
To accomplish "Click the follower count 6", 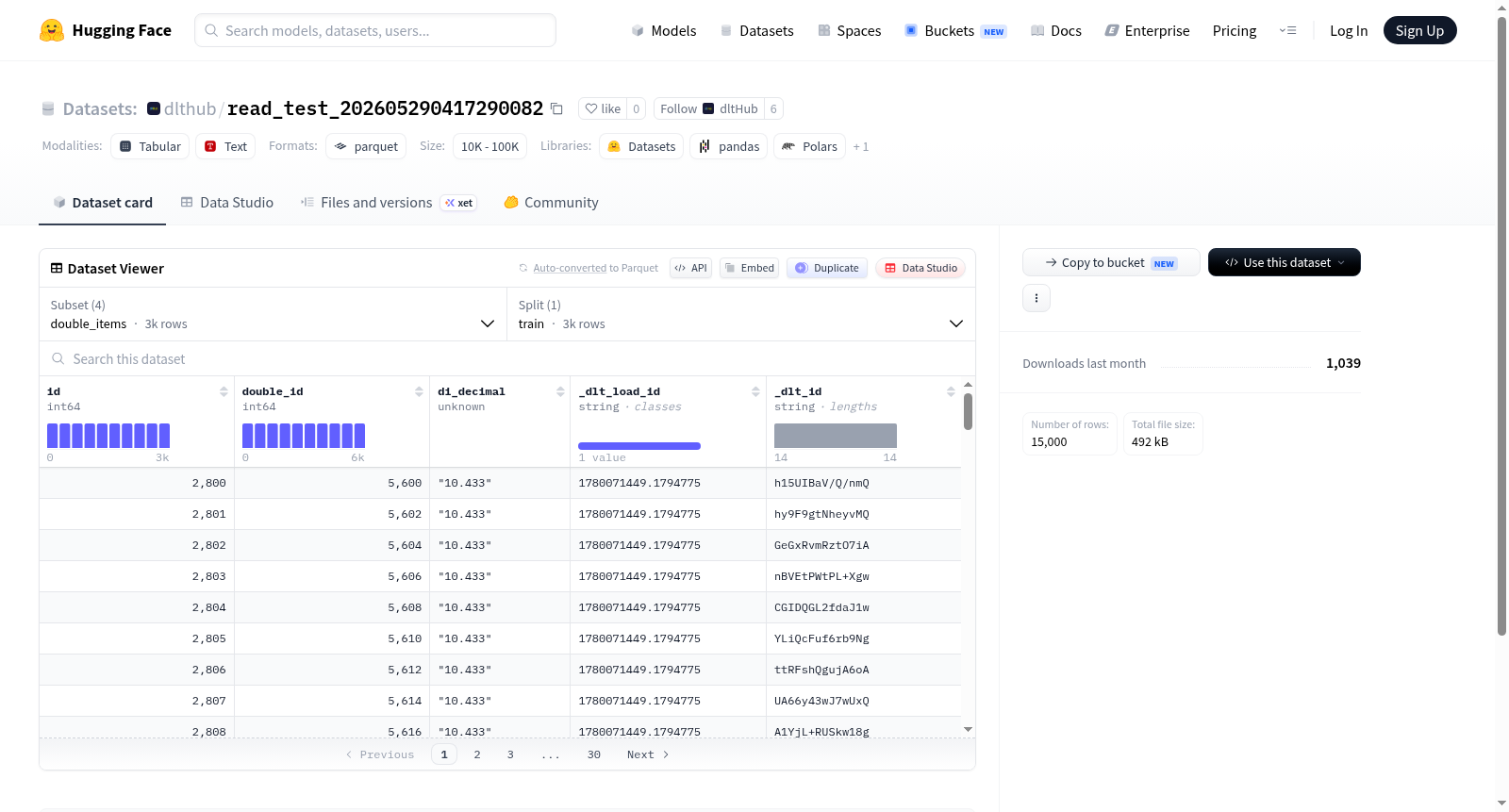I will click(773, 108).
